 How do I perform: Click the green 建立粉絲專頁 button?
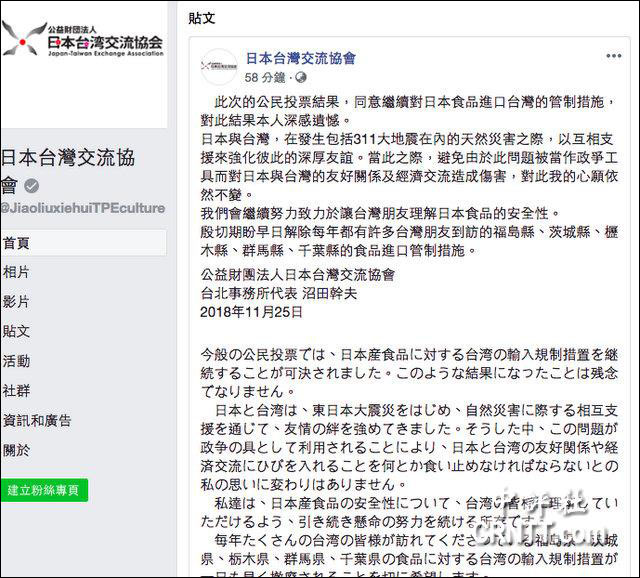tap(44, 490)
